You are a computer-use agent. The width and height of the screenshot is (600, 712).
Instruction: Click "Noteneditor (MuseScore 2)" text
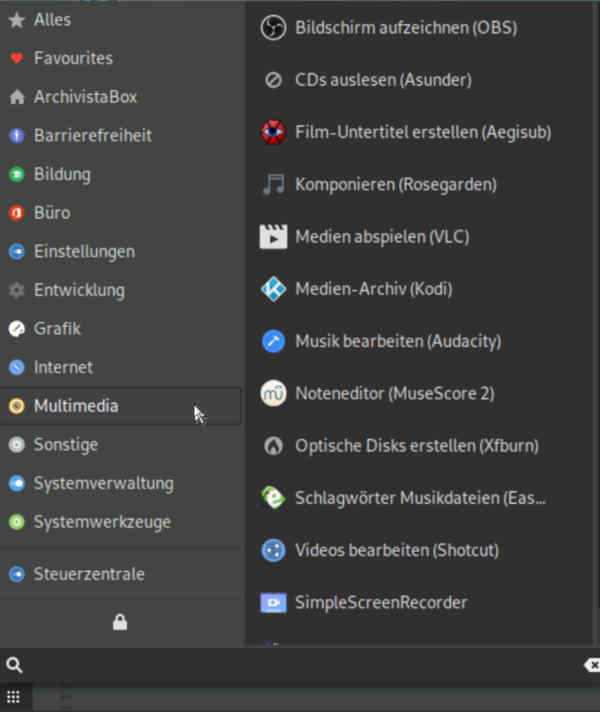click(395, 393)
